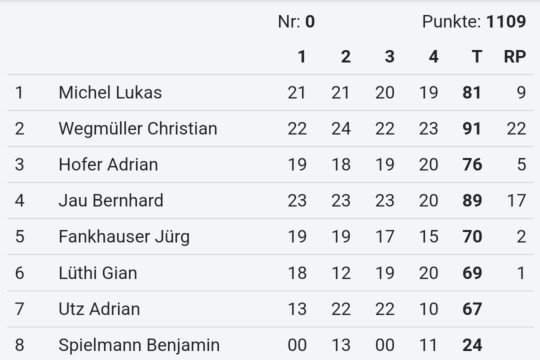Select the Hofer Adrian row
540x360 pixels.
pyautogui.click(x=270, y=165)
